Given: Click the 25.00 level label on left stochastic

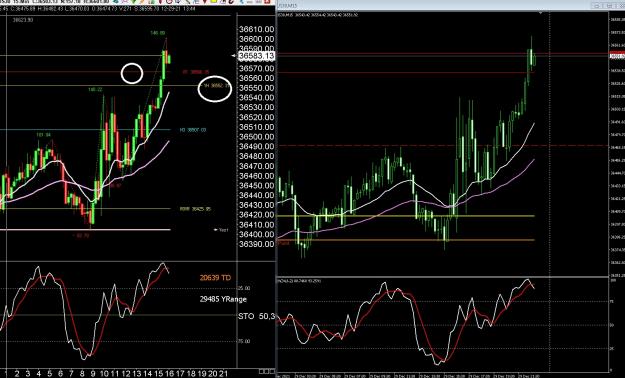Looking at the screenshot, I should pyautogui.click(x=244, y=288).
